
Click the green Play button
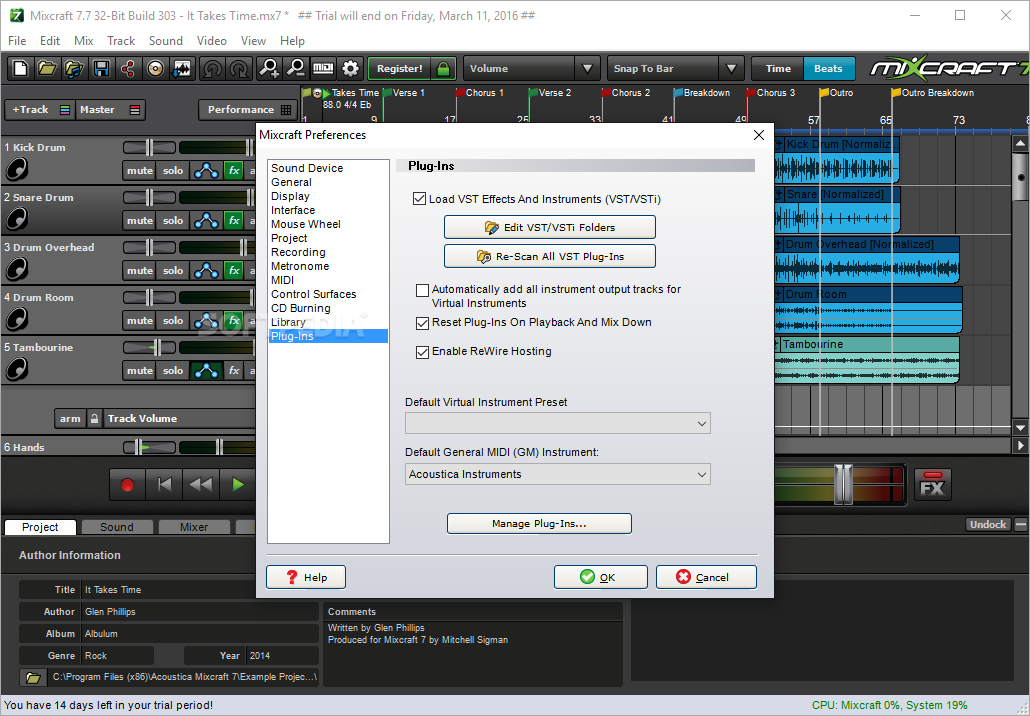click(238, 485)
